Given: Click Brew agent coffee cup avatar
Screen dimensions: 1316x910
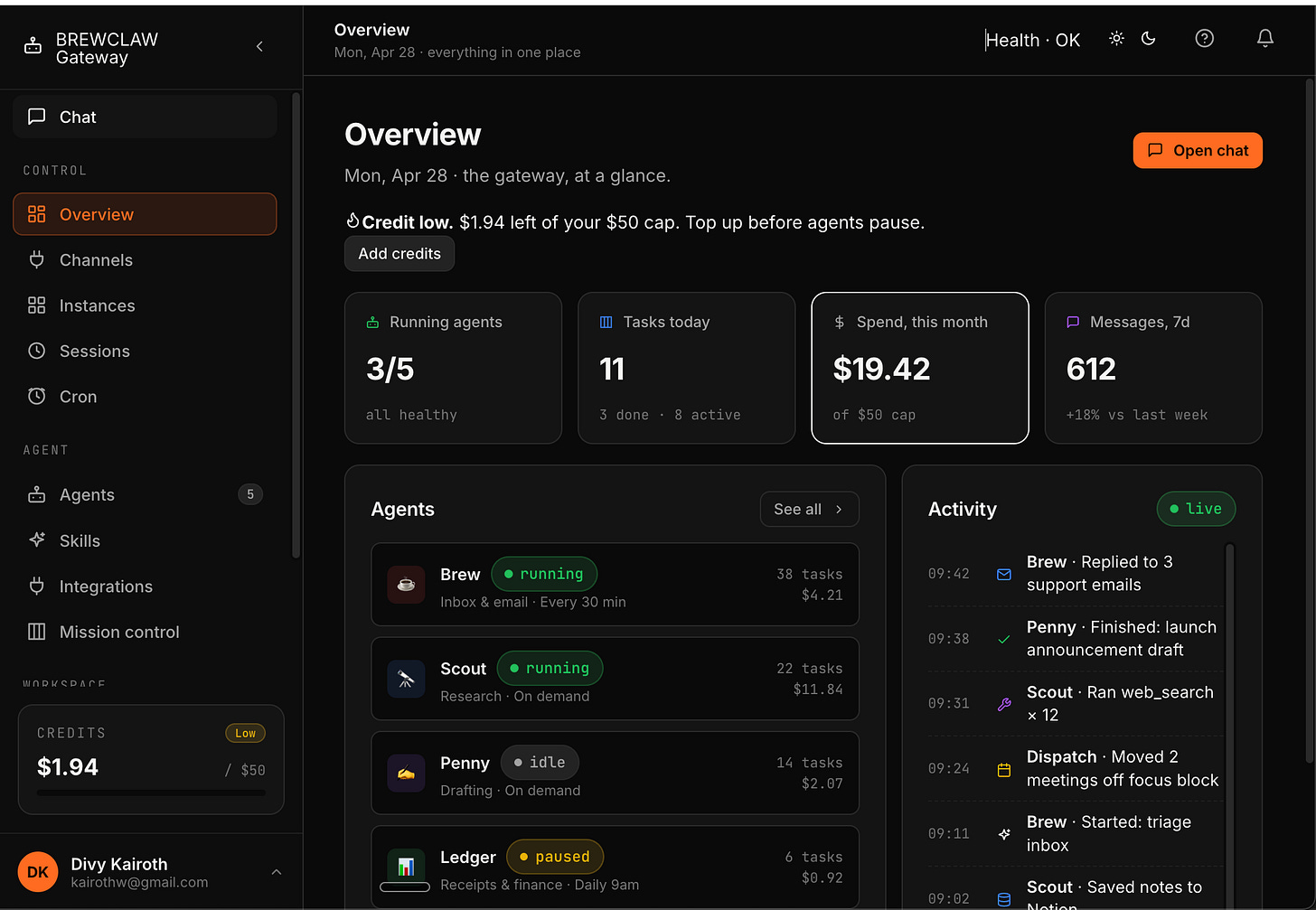Looking at the screenshot, I should click(406, 585).
